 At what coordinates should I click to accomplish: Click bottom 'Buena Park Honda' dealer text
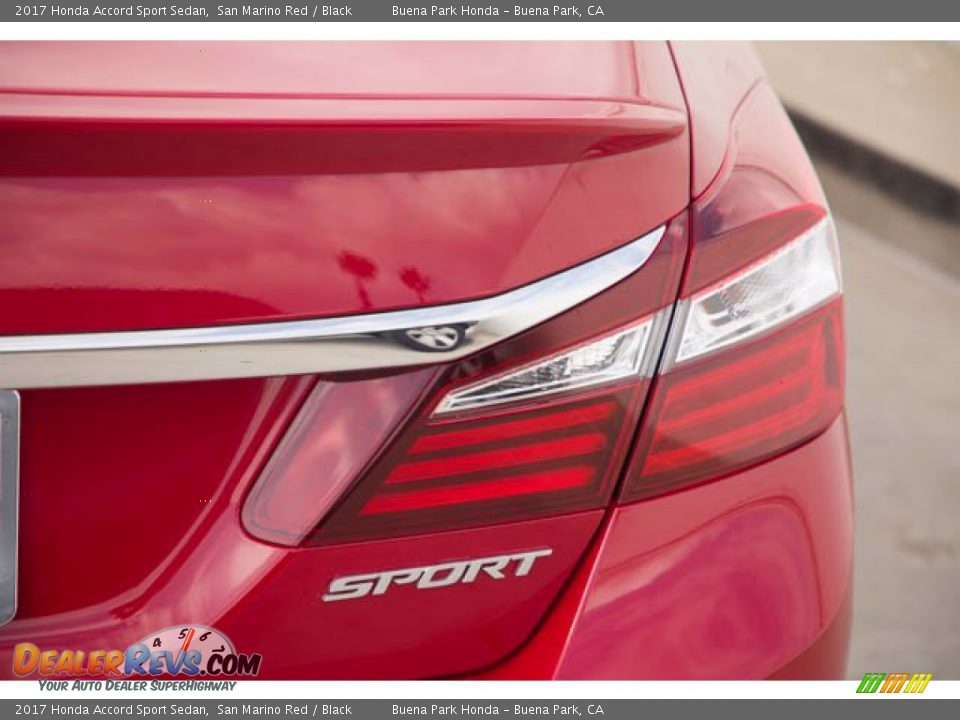(445, 709)
